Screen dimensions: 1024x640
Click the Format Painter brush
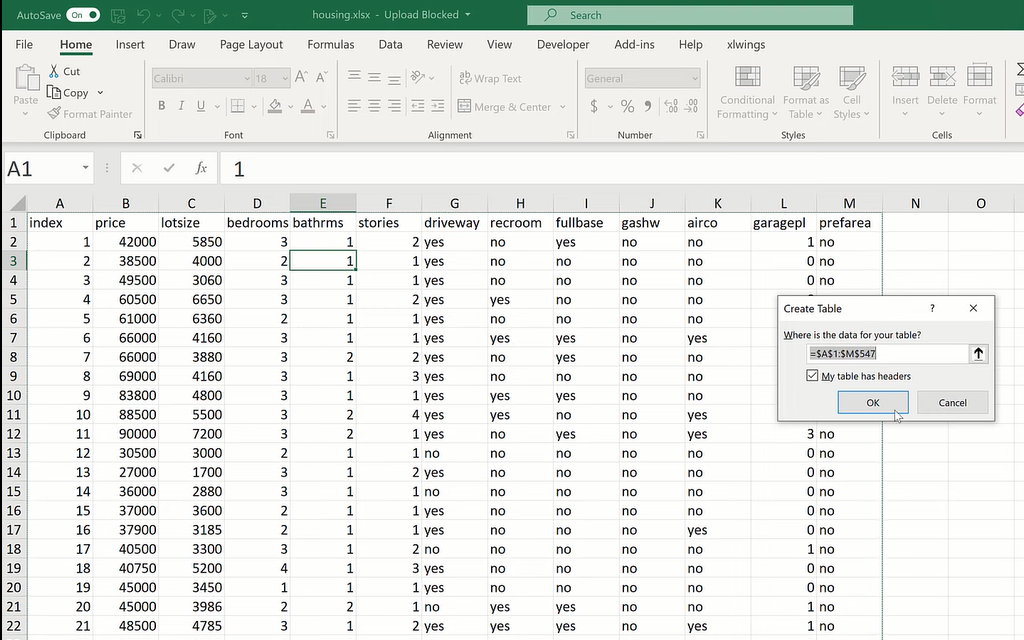click(x=54, y=114)
